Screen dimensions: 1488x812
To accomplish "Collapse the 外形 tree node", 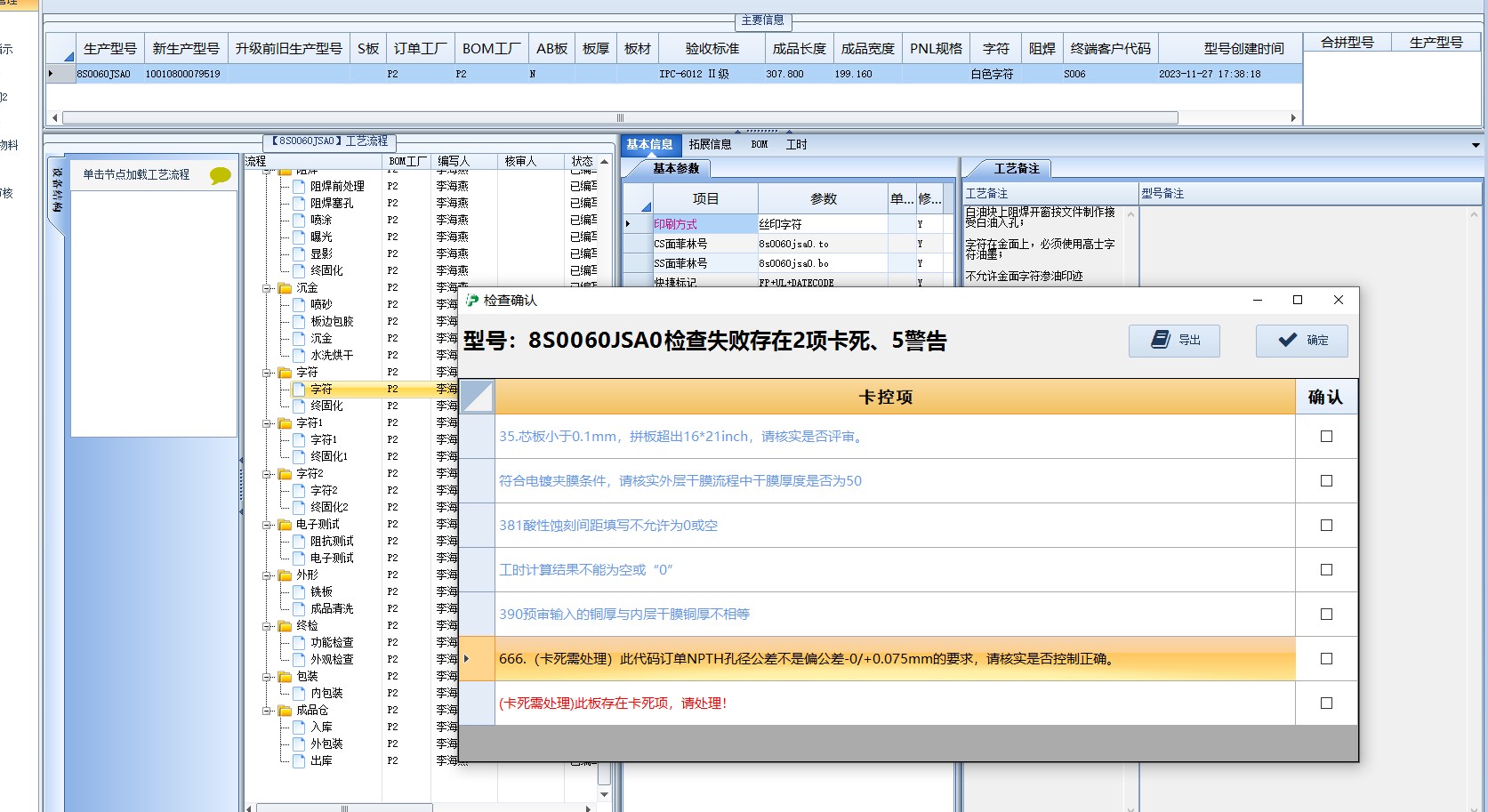I will point(267,575).
